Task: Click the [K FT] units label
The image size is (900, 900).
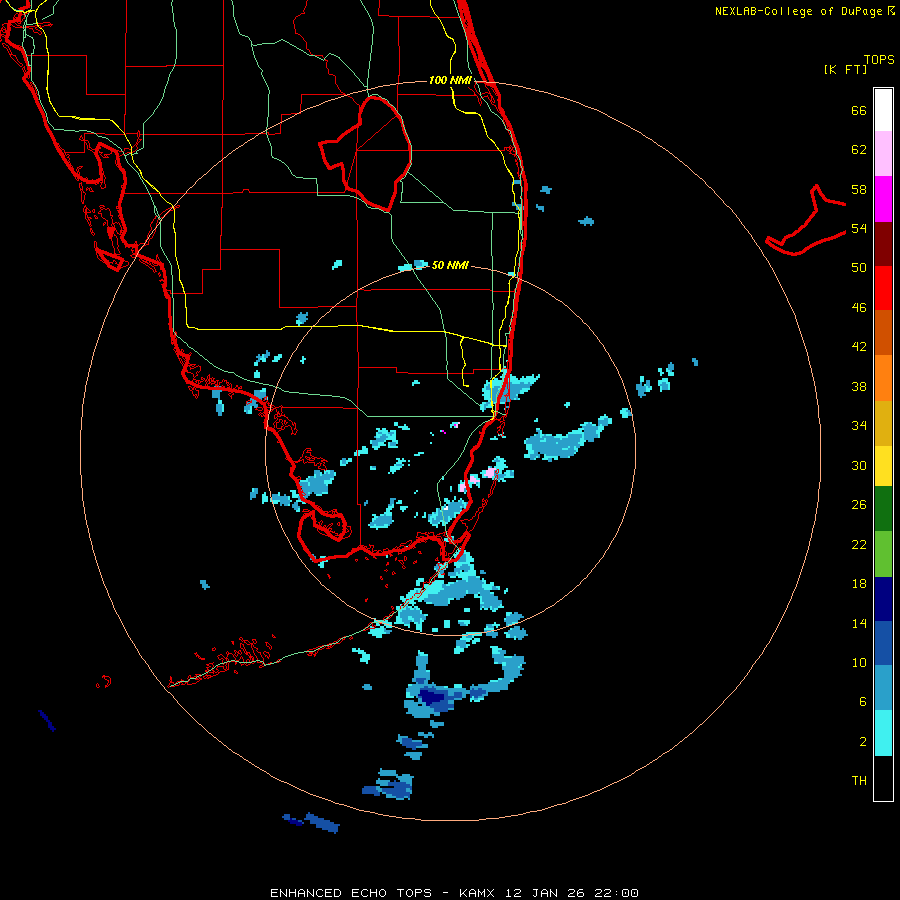Action: tap(845, 69)
